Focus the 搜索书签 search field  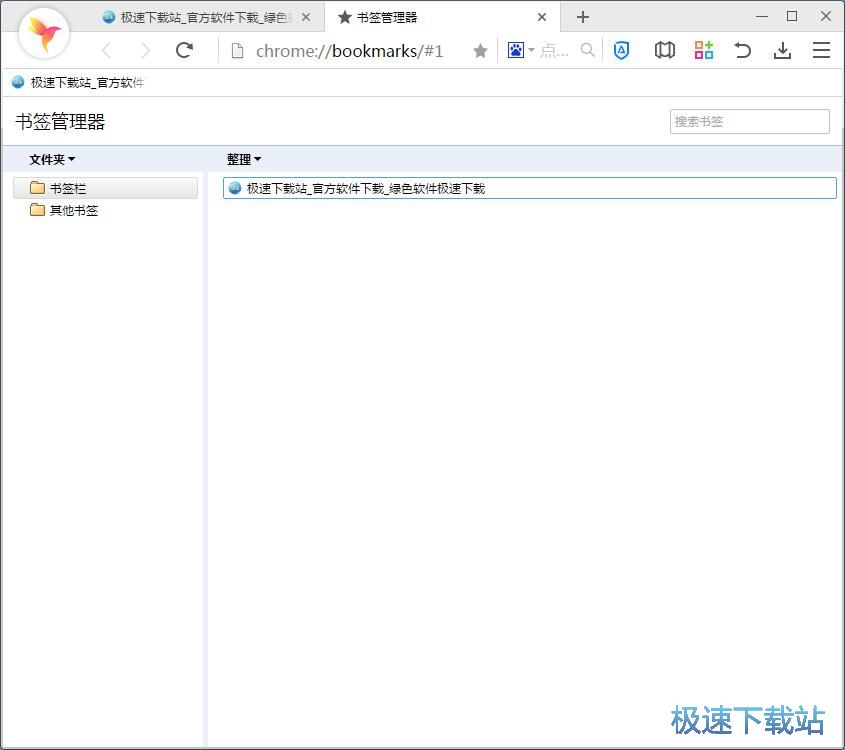click(x=750, y=121)
